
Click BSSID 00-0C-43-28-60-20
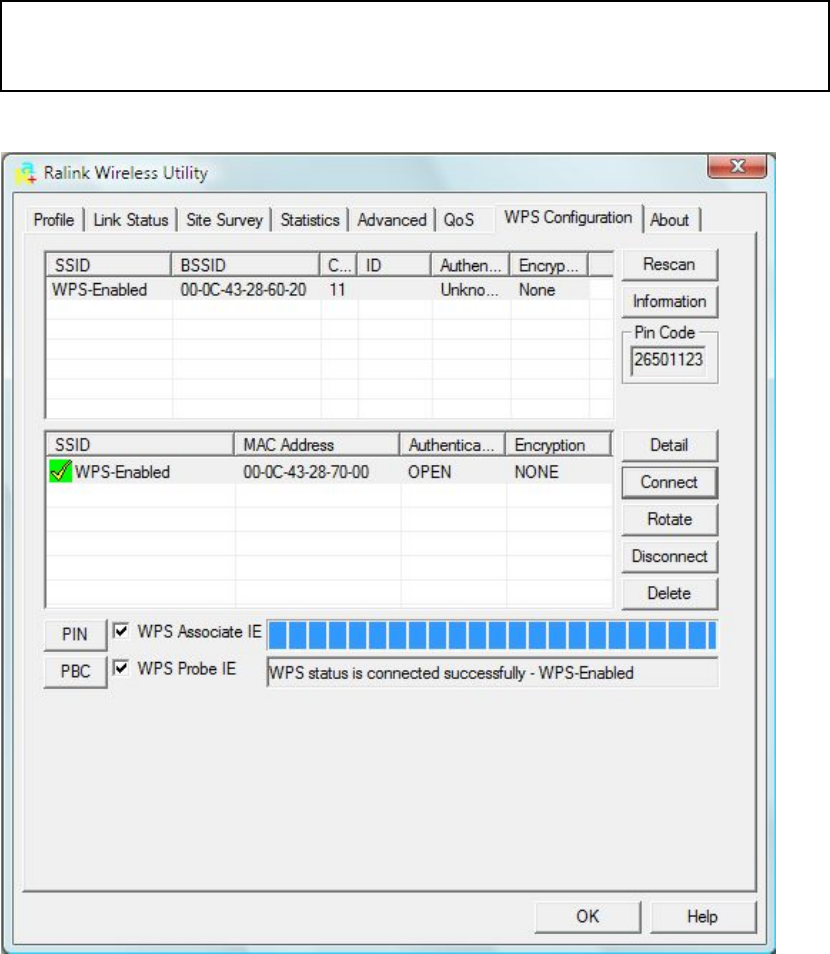coord(243,290)
